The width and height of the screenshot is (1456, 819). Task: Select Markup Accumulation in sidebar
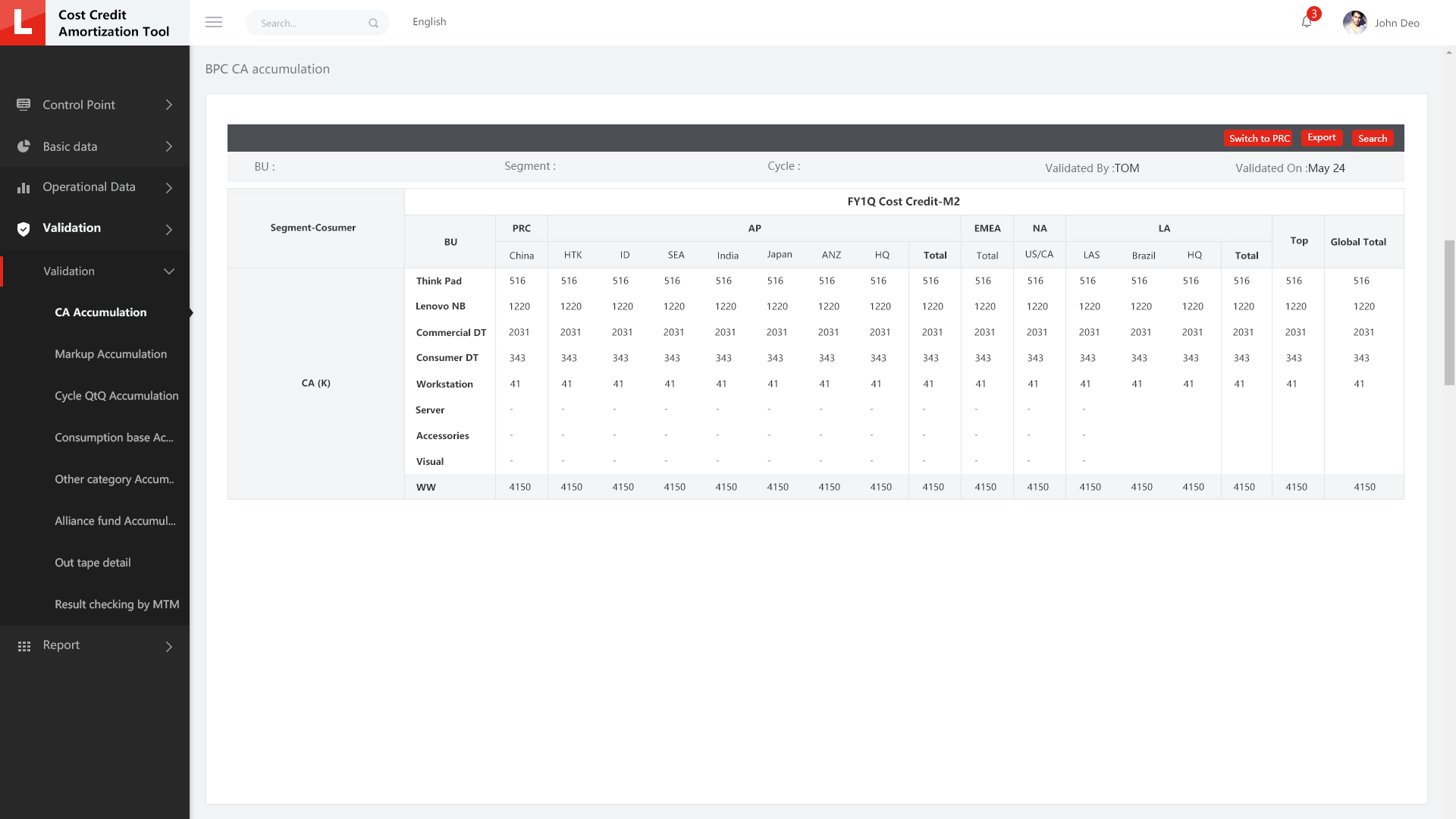tap(111, 354)
